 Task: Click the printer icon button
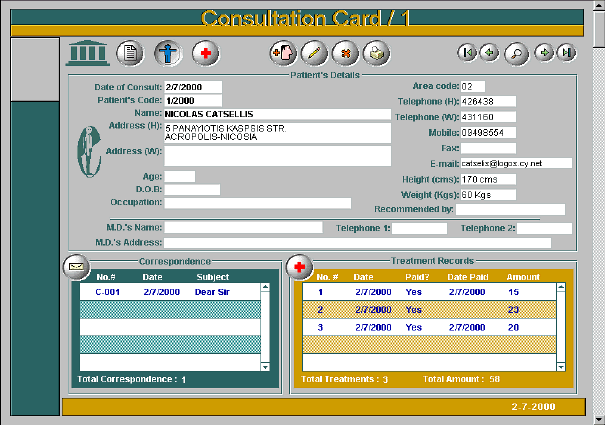377,53
